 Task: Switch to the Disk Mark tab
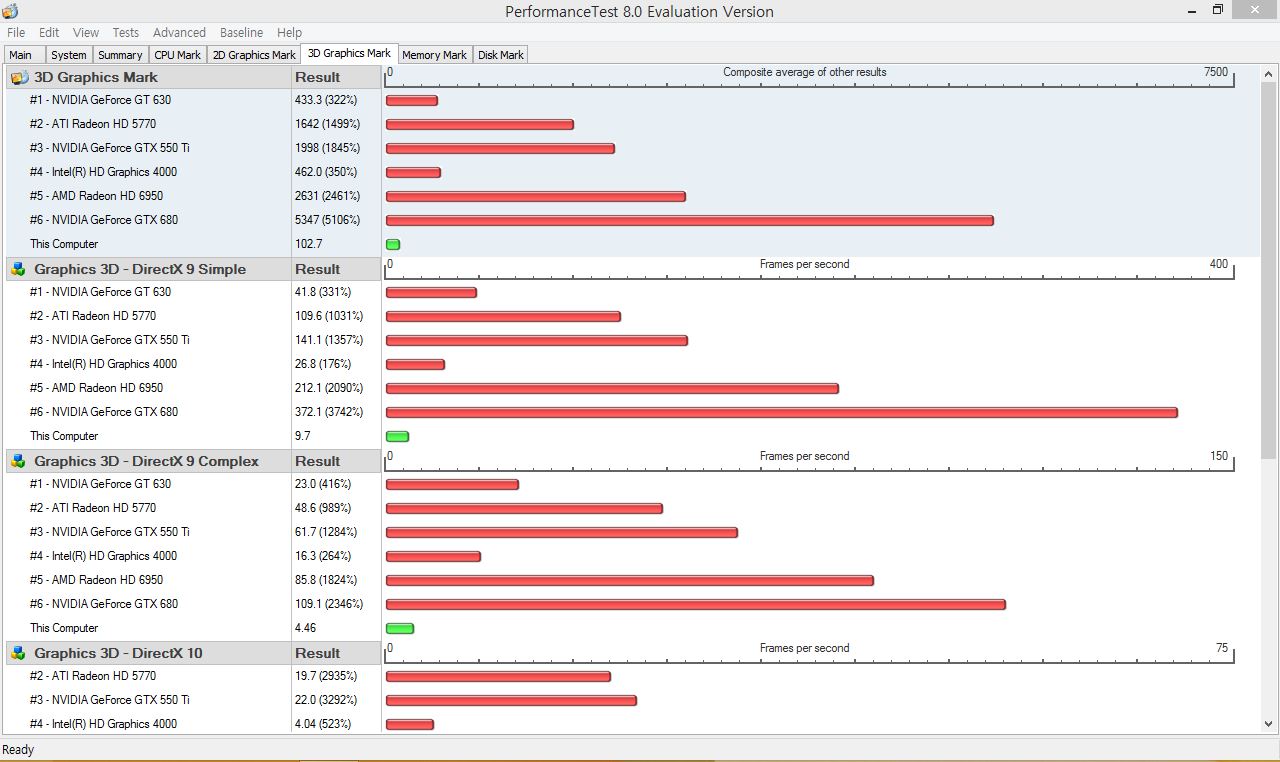[500, 55]
